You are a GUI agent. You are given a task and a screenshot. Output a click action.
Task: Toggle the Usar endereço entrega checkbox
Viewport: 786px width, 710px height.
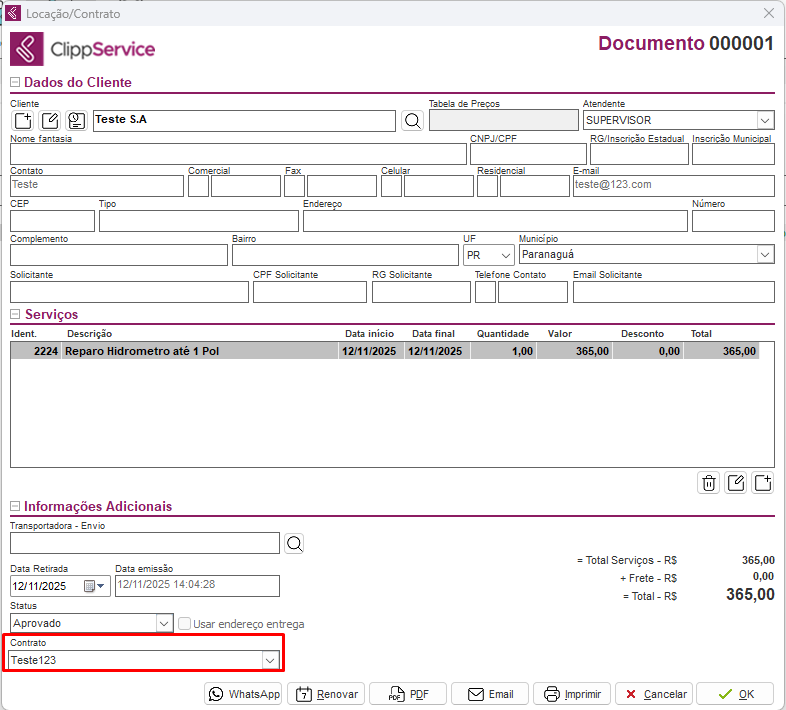coord(185,624)
